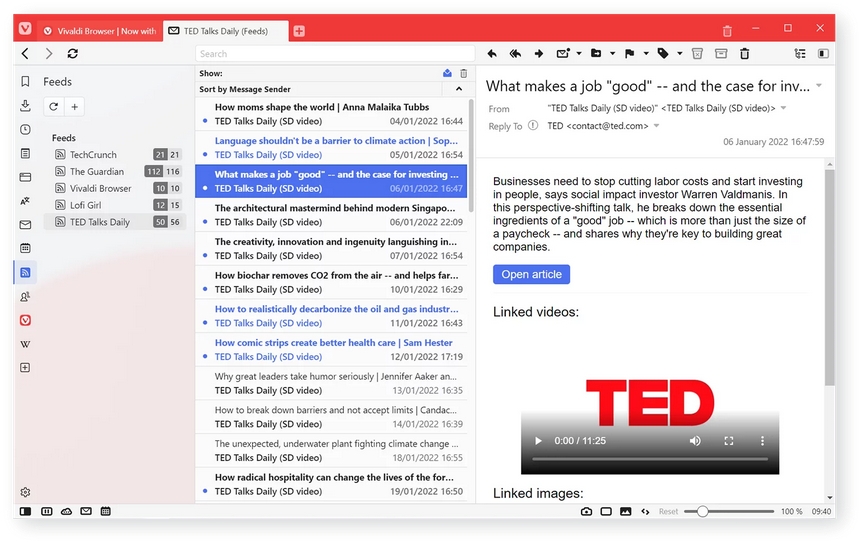Delete the message using toolbar trash icon
This screenshot has height=542, width=860.
coord(744,54)
